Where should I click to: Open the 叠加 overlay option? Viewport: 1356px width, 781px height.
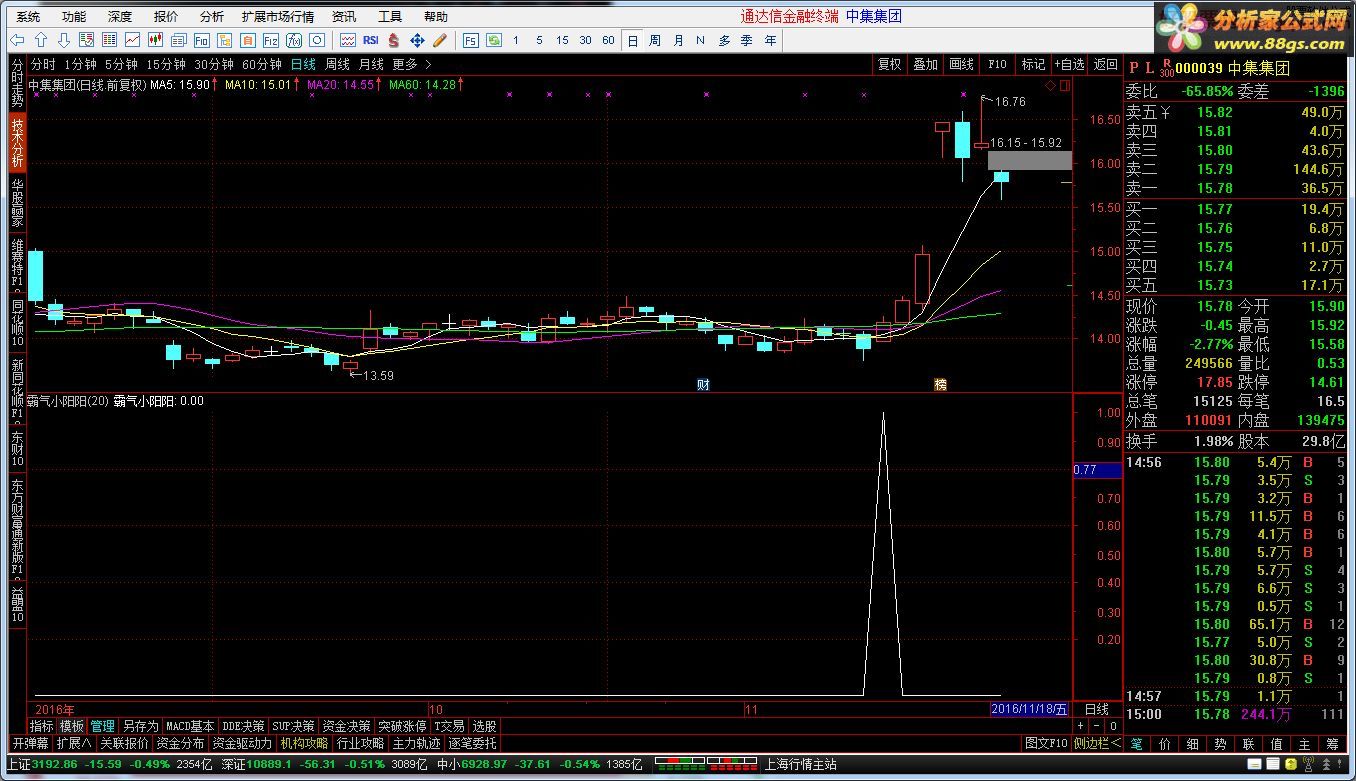925,64
